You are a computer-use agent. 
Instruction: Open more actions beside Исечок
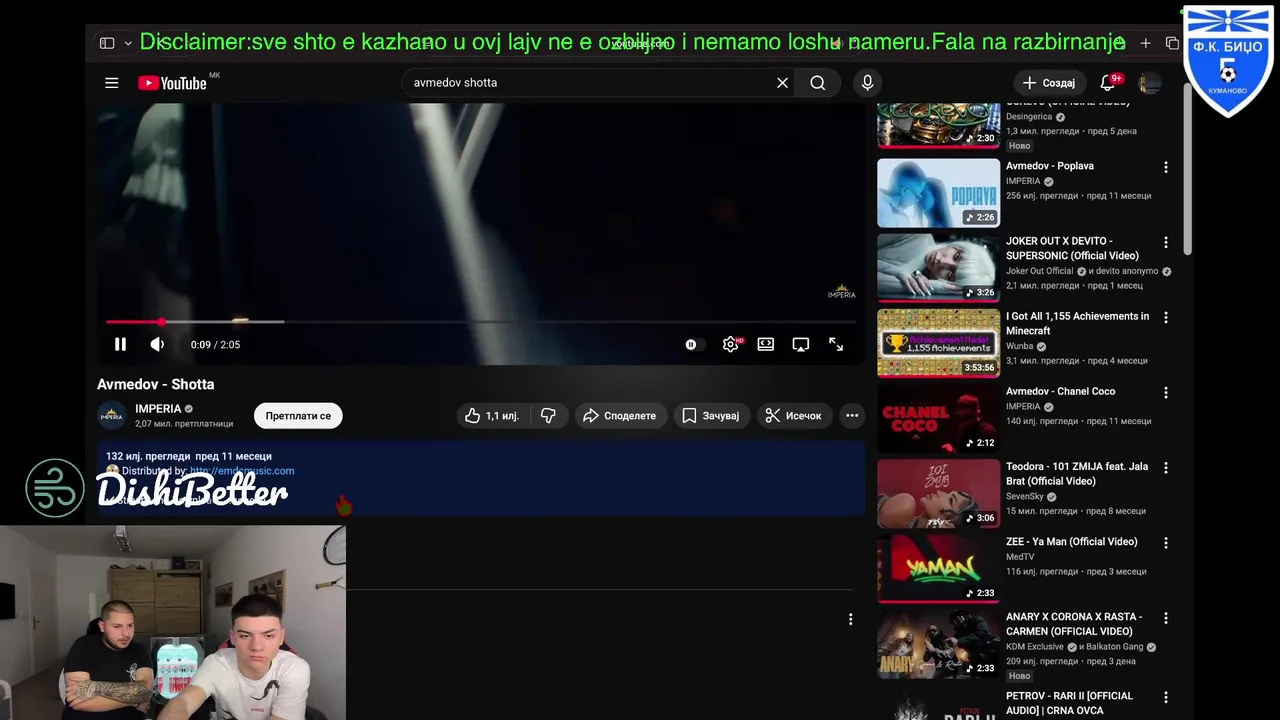pyautogui.click(x=852, y=416)
